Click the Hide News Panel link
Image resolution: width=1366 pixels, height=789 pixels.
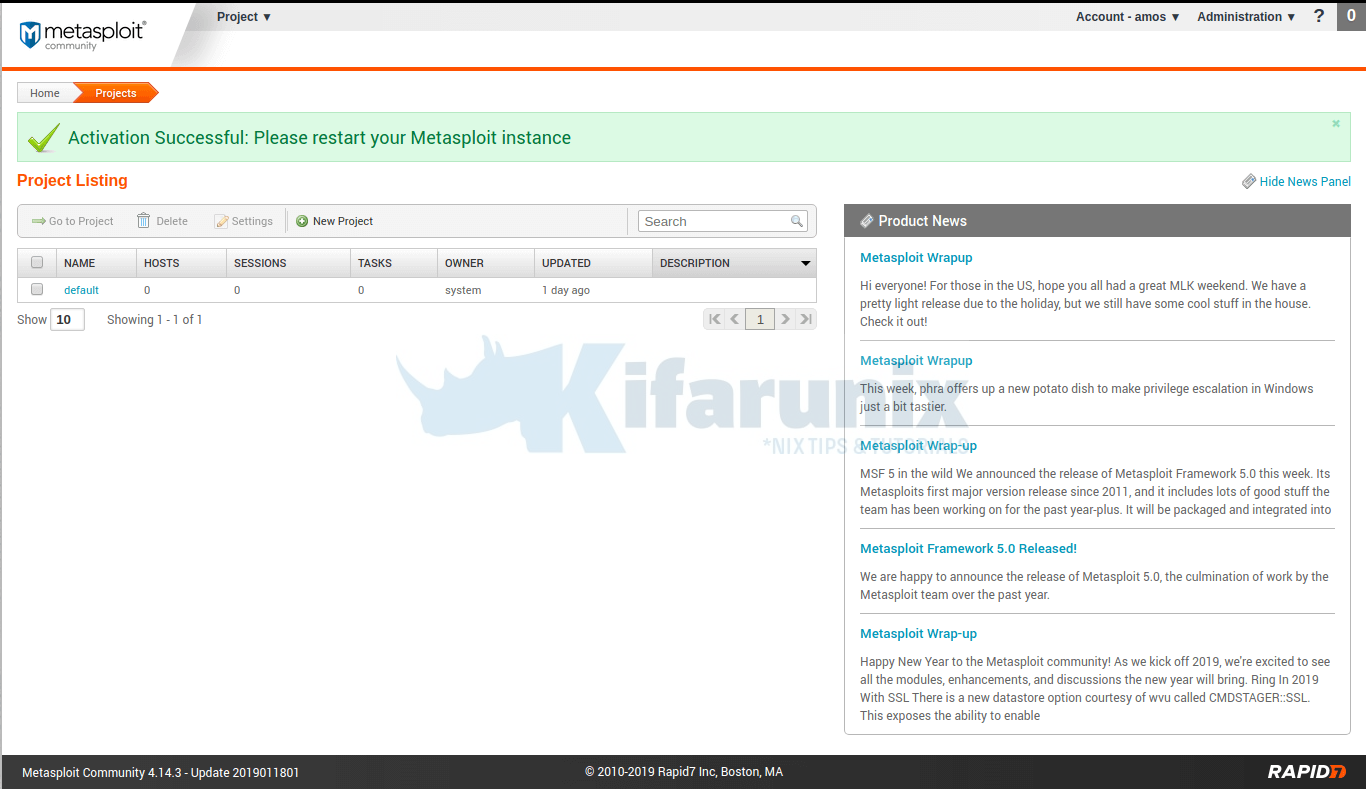pyautogui.click(x=1296, y=181)
